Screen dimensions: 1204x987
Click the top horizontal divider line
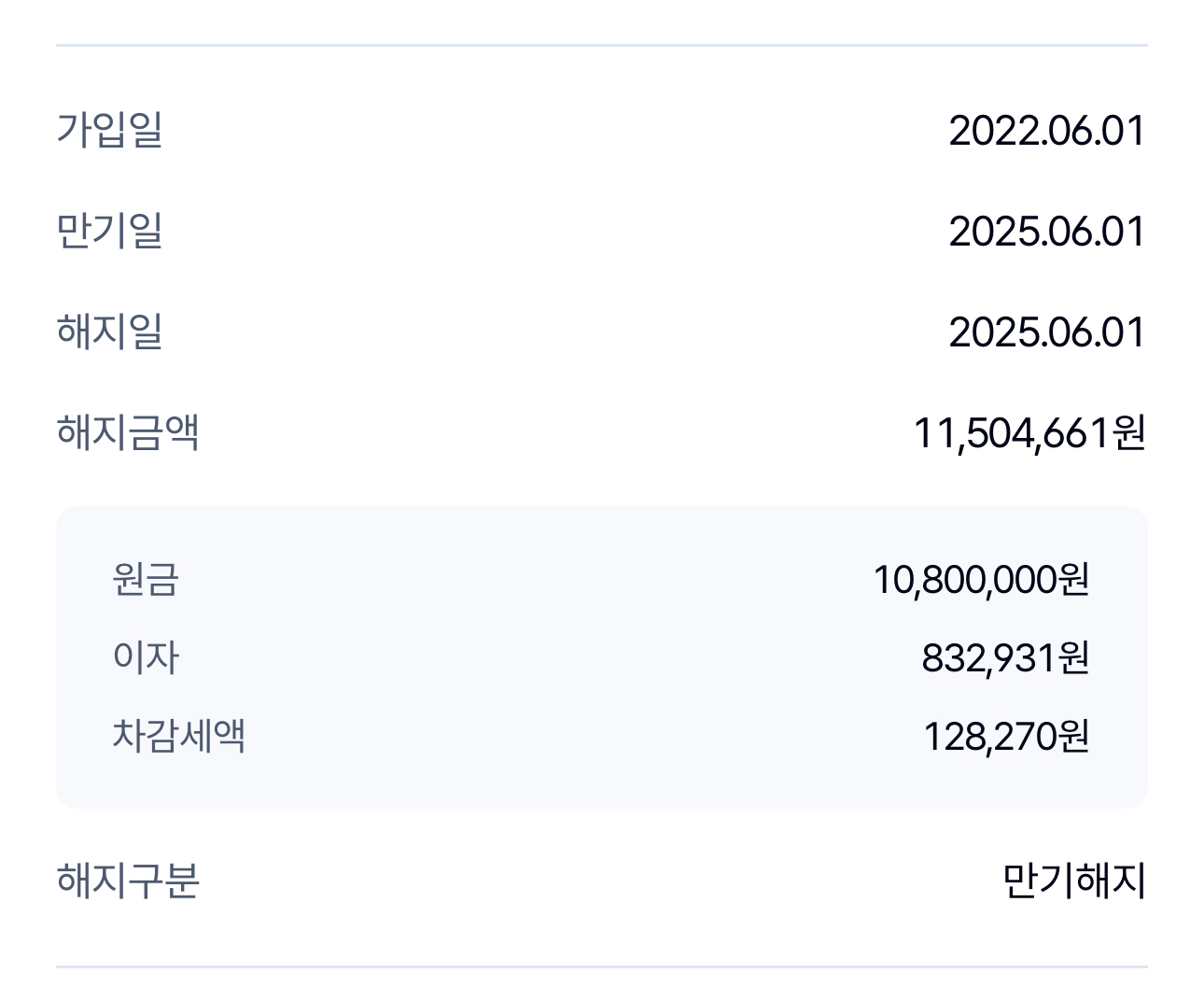point(601,45)
